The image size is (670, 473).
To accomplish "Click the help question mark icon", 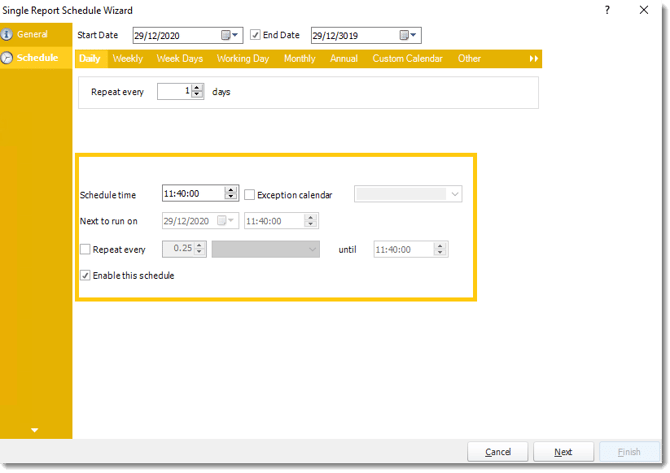I will pyautogui.click(x=607, y=10).
